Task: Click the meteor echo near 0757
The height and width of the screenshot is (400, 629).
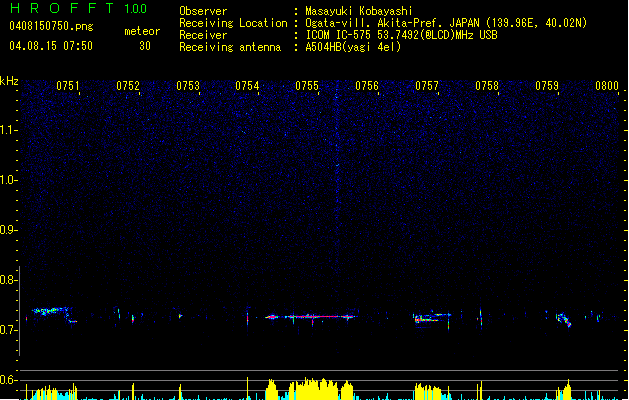Action: click(x=432, y=317)
